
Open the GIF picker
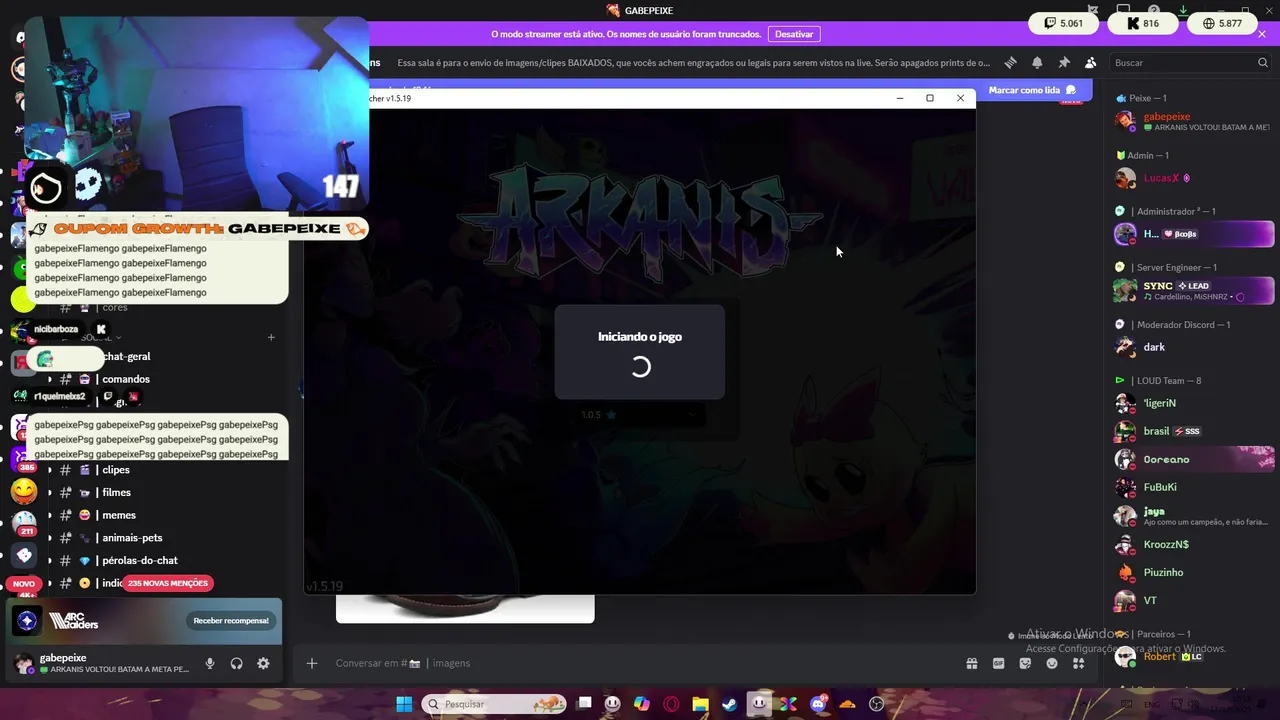click(x=998, y=663)
